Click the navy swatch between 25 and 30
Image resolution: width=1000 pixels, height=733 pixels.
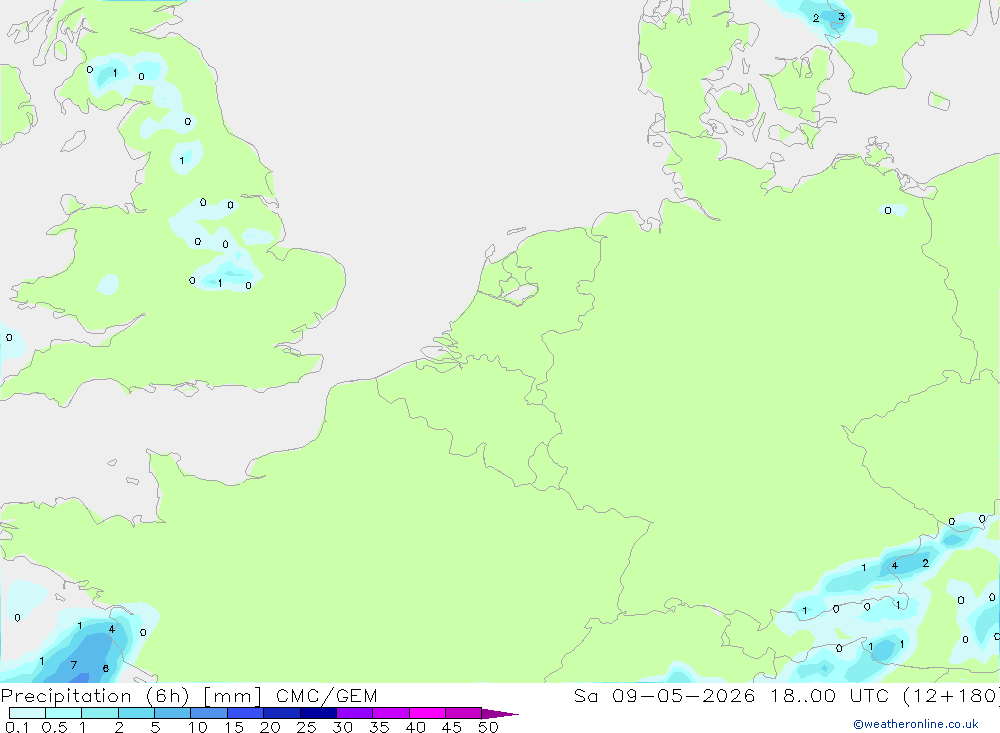tap(318, 713)
